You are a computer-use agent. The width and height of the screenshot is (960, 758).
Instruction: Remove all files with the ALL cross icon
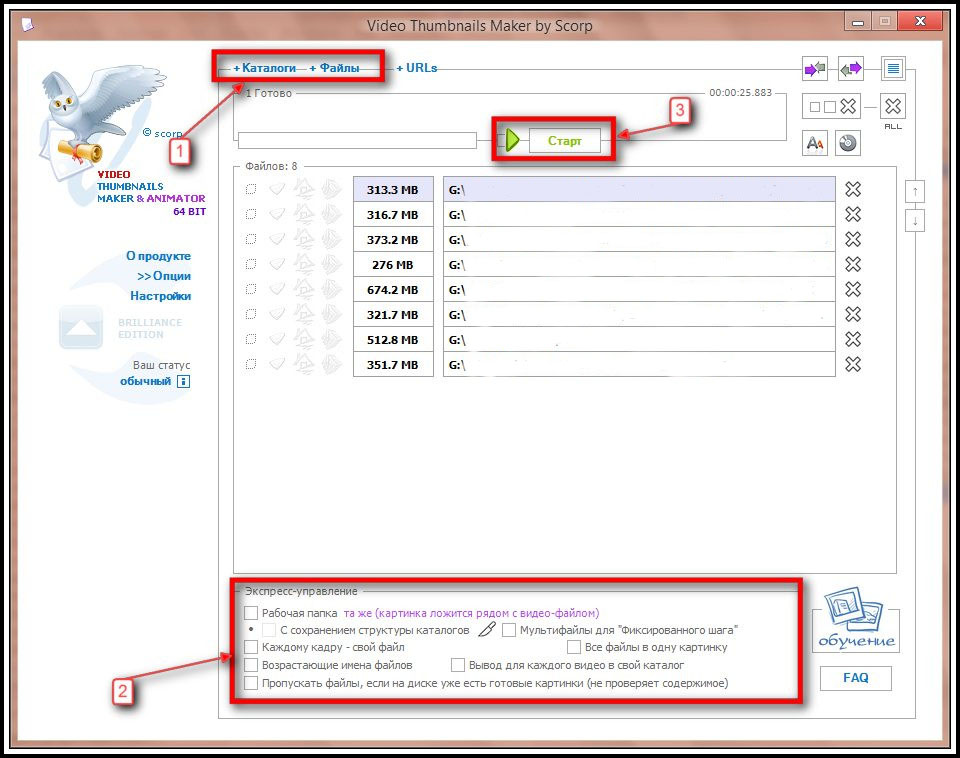[x=893, y=107]
